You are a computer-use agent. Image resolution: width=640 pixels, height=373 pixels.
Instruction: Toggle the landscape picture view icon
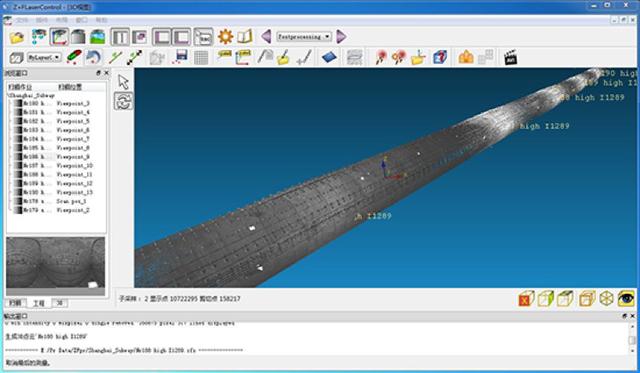[98, 37]
